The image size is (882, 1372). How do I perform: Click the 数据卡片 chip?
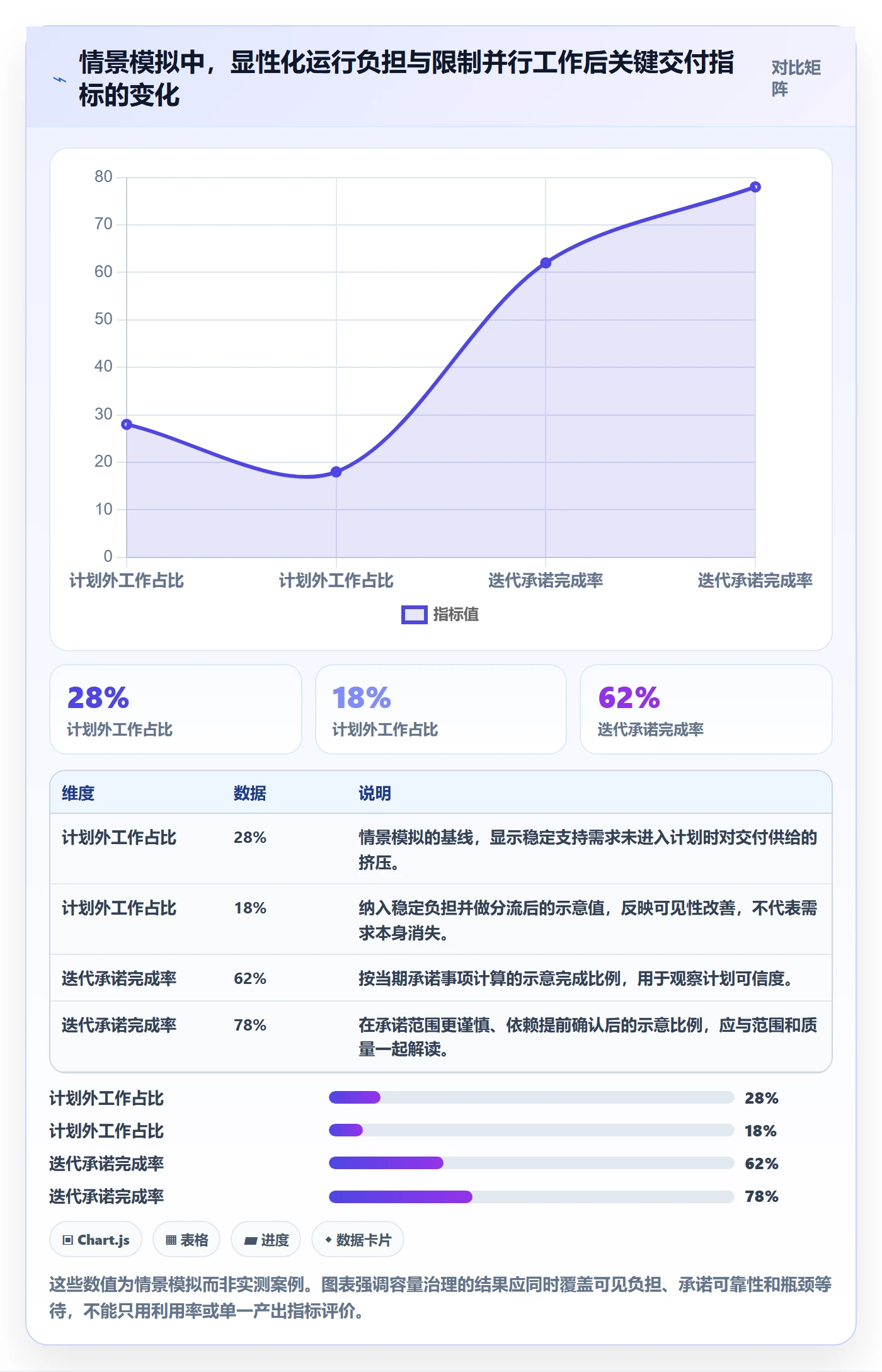[x=358, y=1240]
